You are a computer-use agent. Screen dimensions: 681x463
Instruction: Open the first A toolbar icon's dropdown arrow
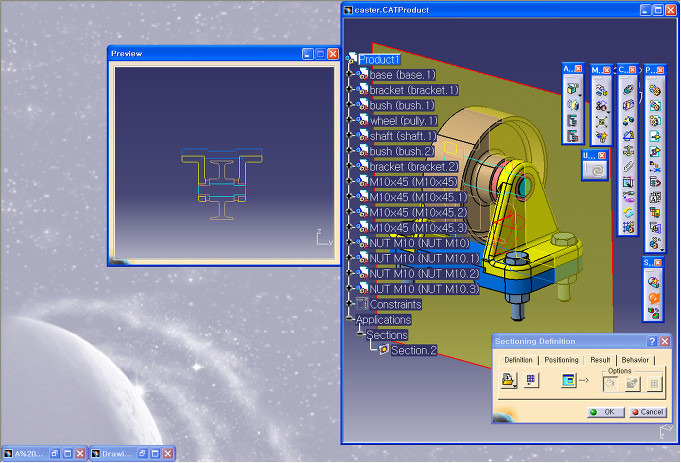(x=579, y=95)
